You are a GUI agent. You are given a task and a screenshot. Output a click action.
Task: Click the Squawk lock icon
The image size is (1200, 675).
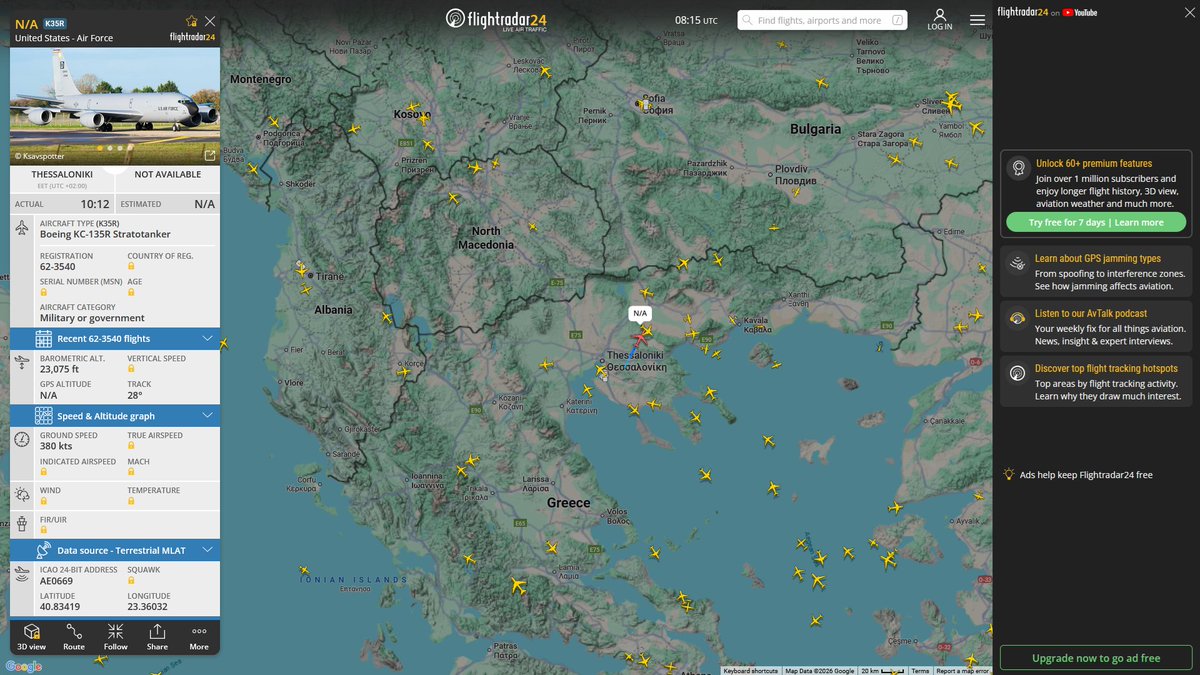(x=132, y=580)
